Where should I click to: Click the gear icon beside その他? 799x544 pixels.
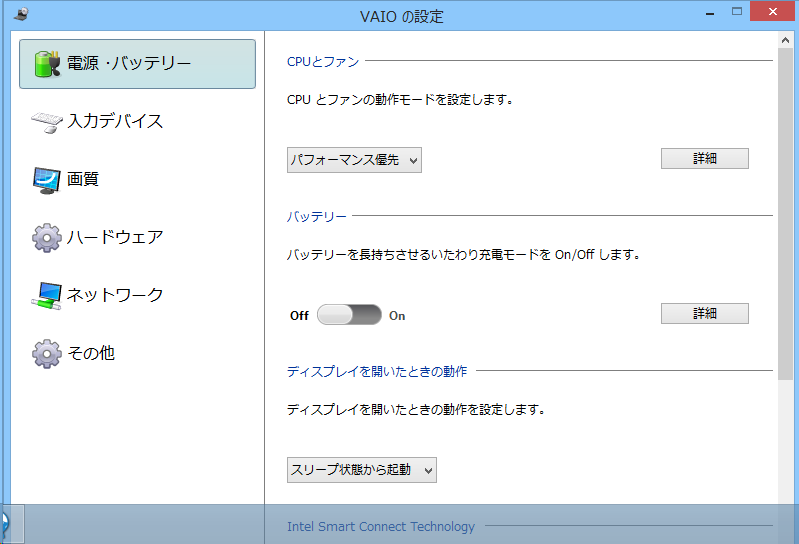[x=47, y=354]
